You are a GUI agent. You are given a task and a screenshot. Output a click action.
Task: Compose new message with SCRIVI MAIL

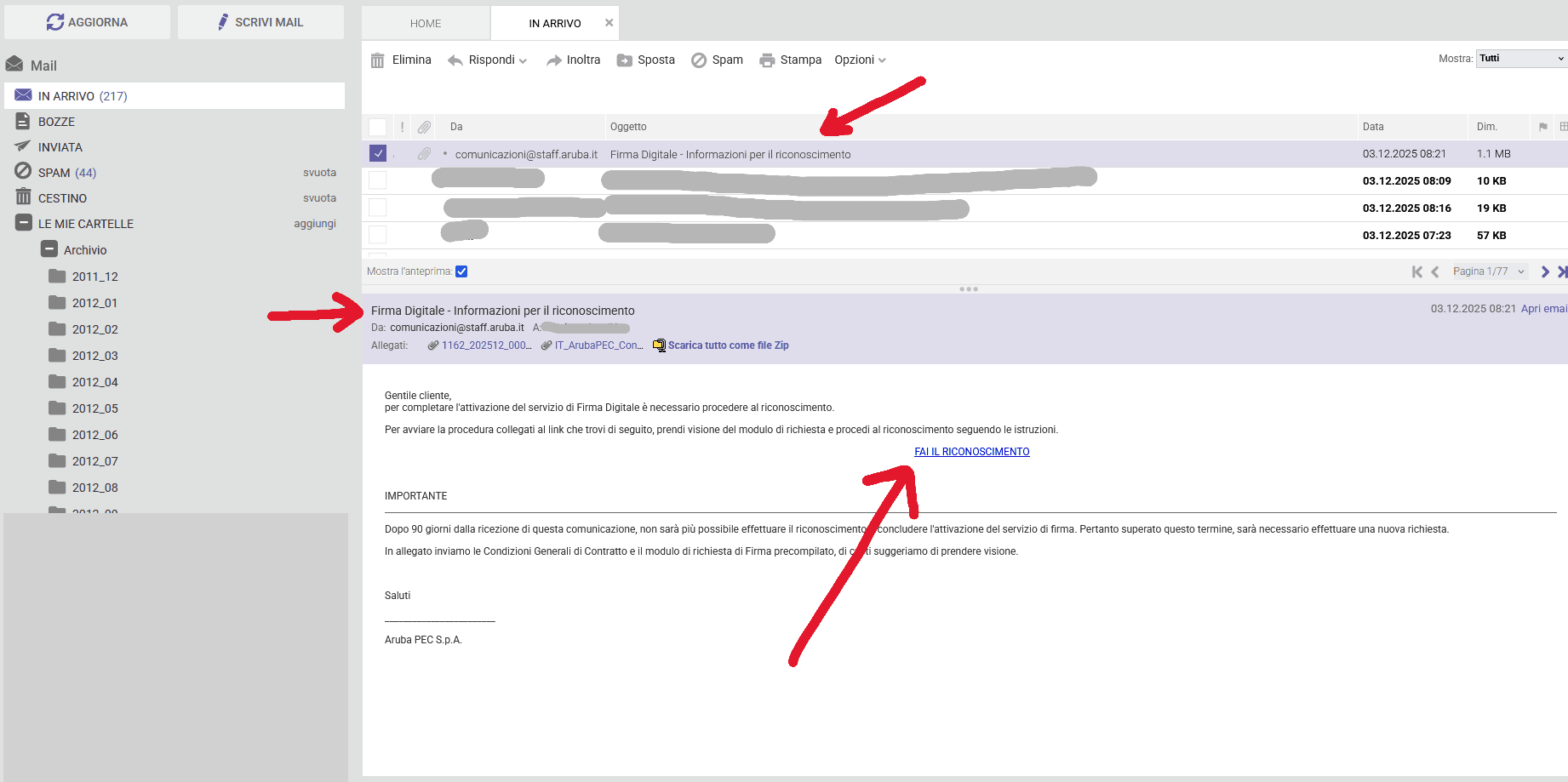click(260, 22)
